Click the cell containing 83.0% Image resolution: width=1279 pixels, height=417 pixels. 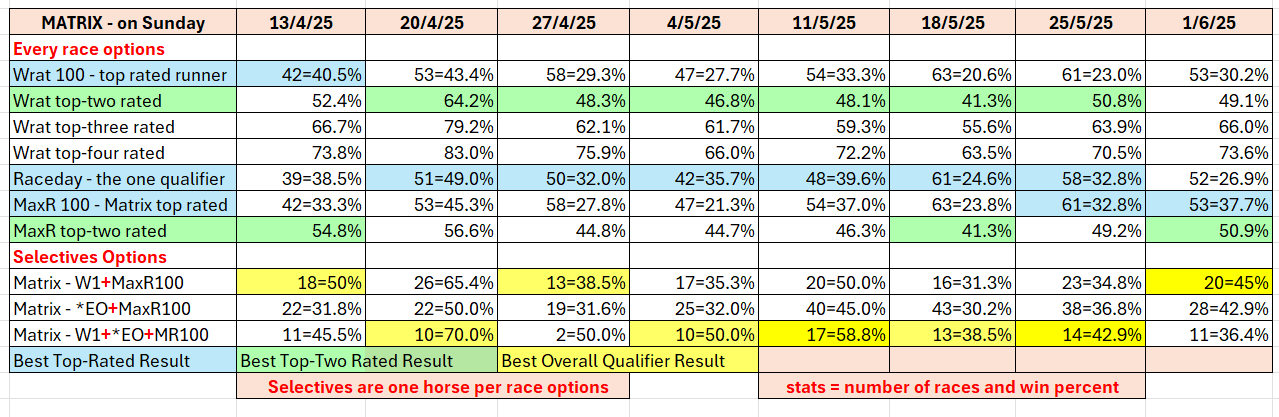(432, 153)
